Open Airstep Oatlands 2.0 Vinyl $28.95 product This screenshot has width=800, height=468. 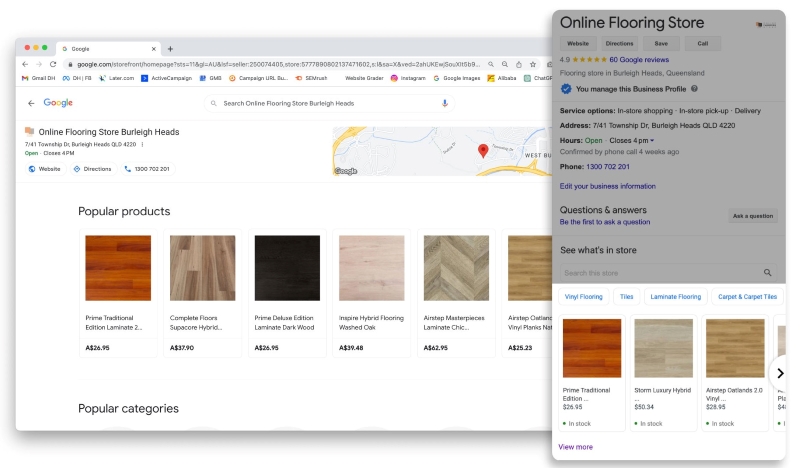click(x=735, y=373)
